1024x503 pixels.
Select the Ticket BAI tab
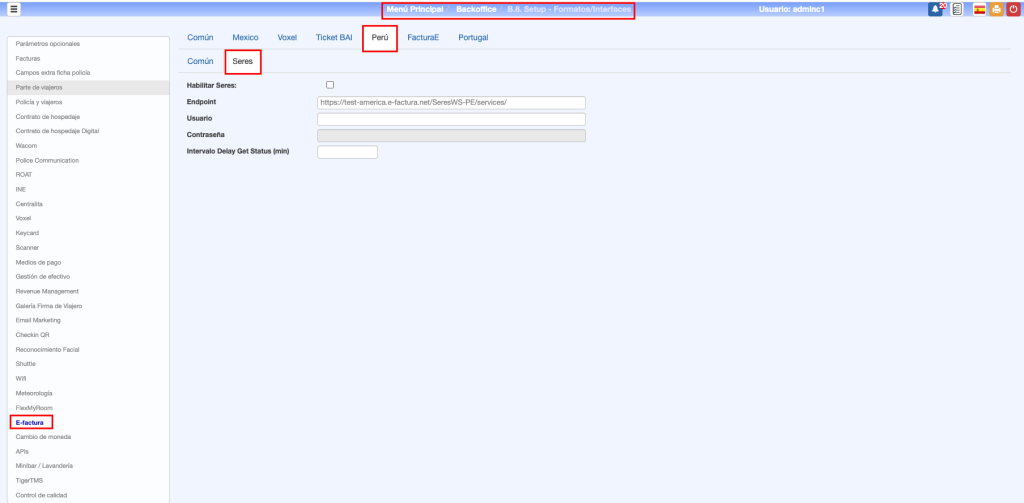[x=334, y=37]
